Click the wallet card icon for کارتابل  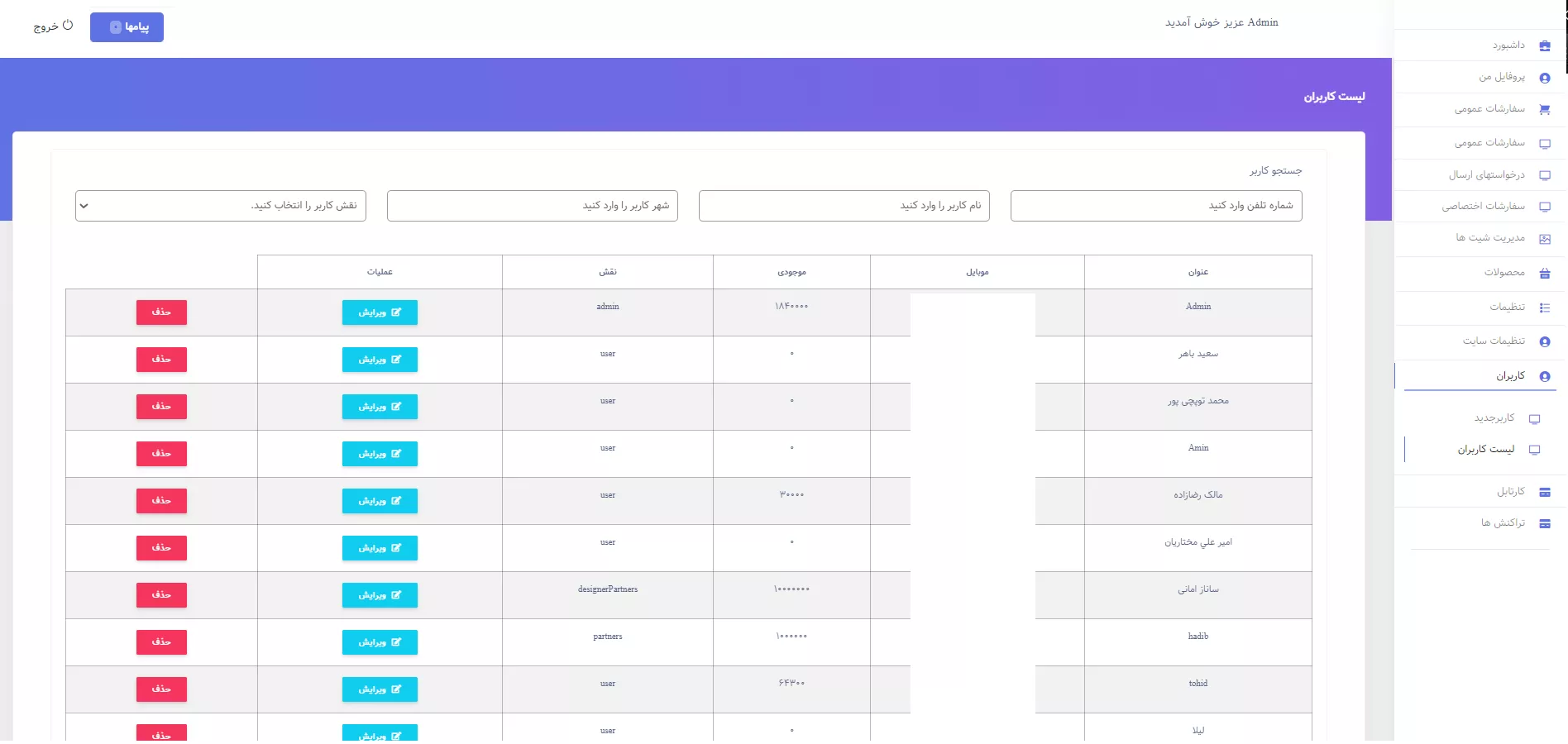[1544, 492]
